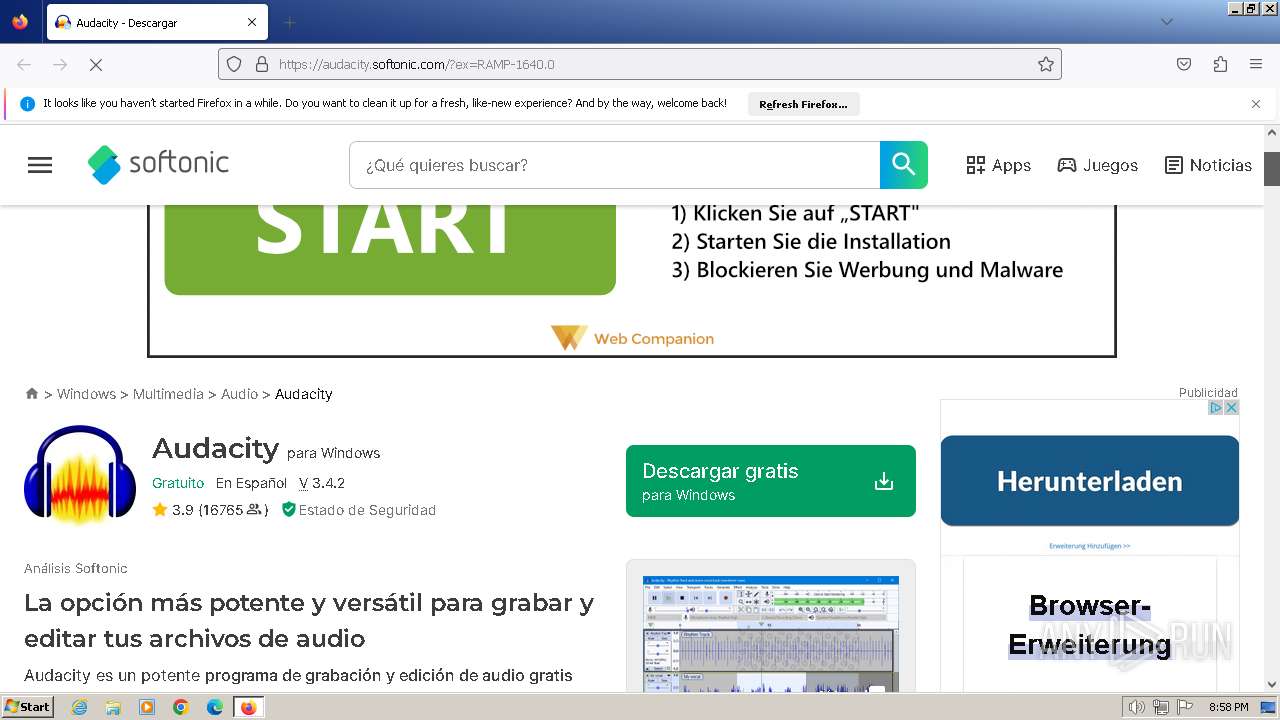The image size is (1280, 720).
Task: Open Save to Pocket
Action: click(1184, 64)
